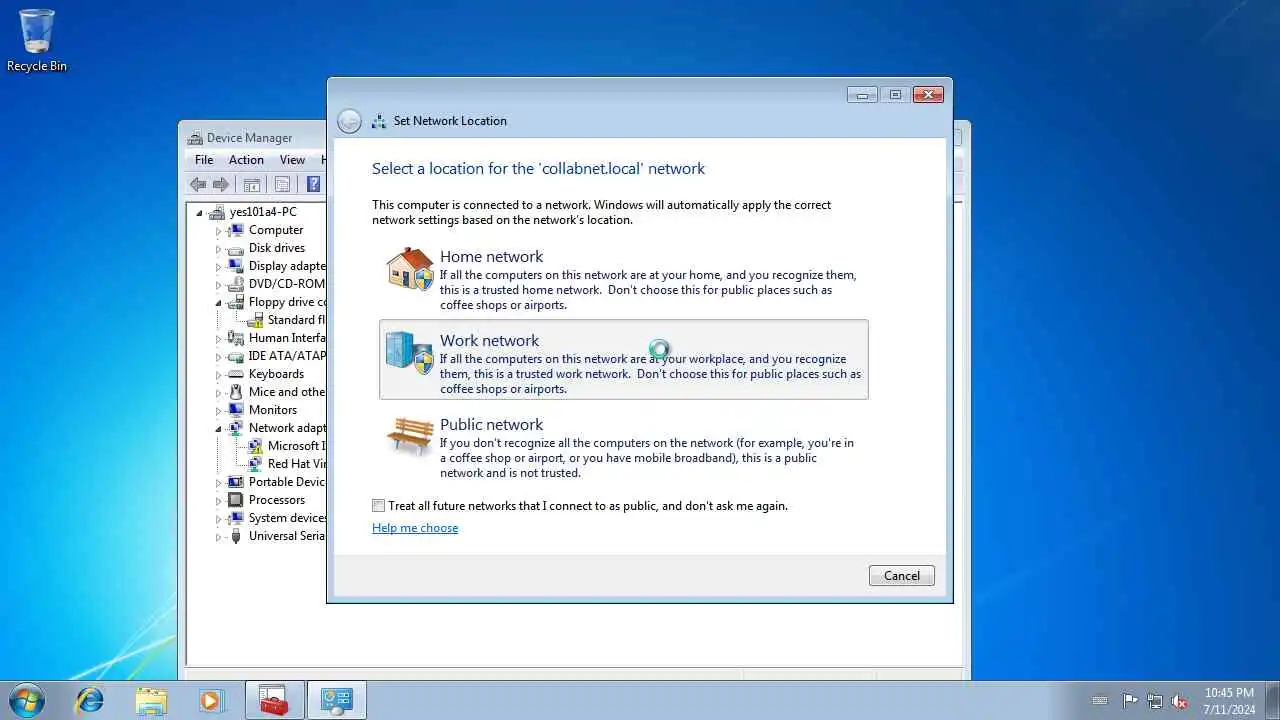
Task: Select the Computer tree item
Action: click(276, 230)
